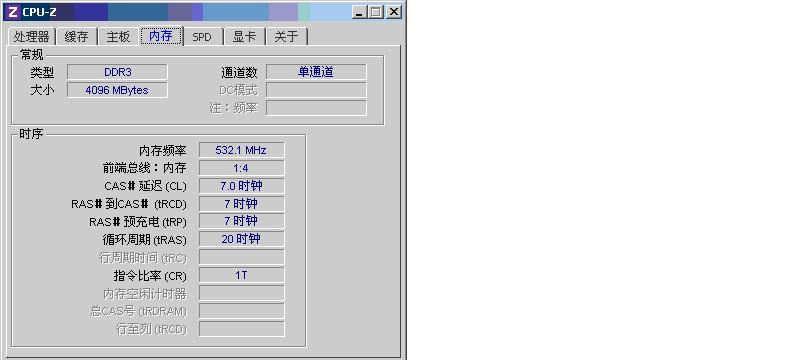Close the CPU-Z window

(x=393, y=12)
